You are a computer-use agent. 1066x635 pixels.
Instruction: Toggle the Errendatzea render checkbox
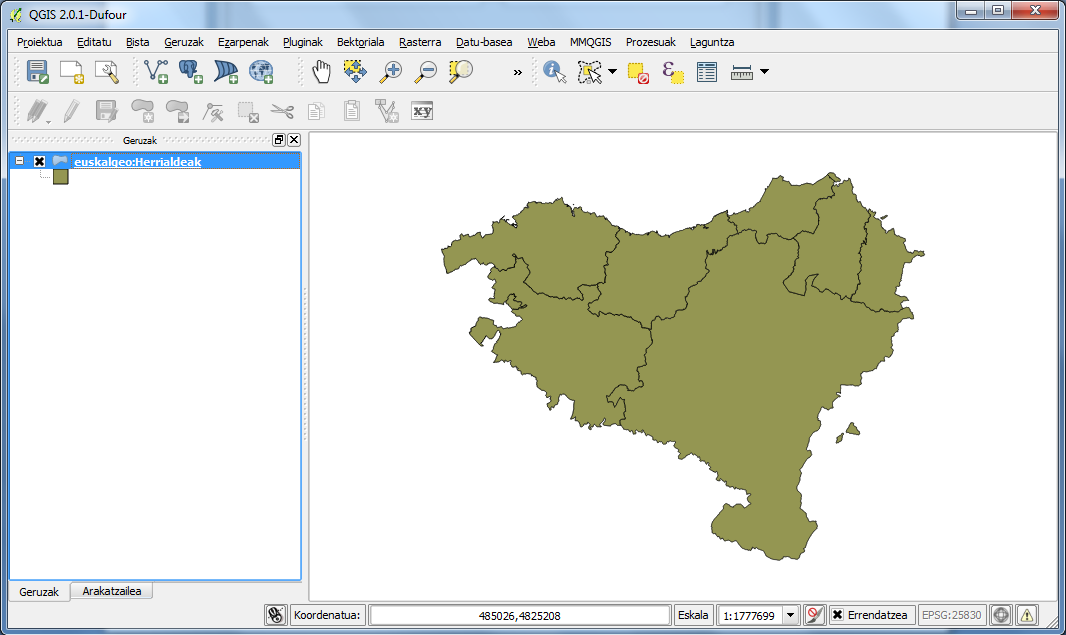[838, 615]
